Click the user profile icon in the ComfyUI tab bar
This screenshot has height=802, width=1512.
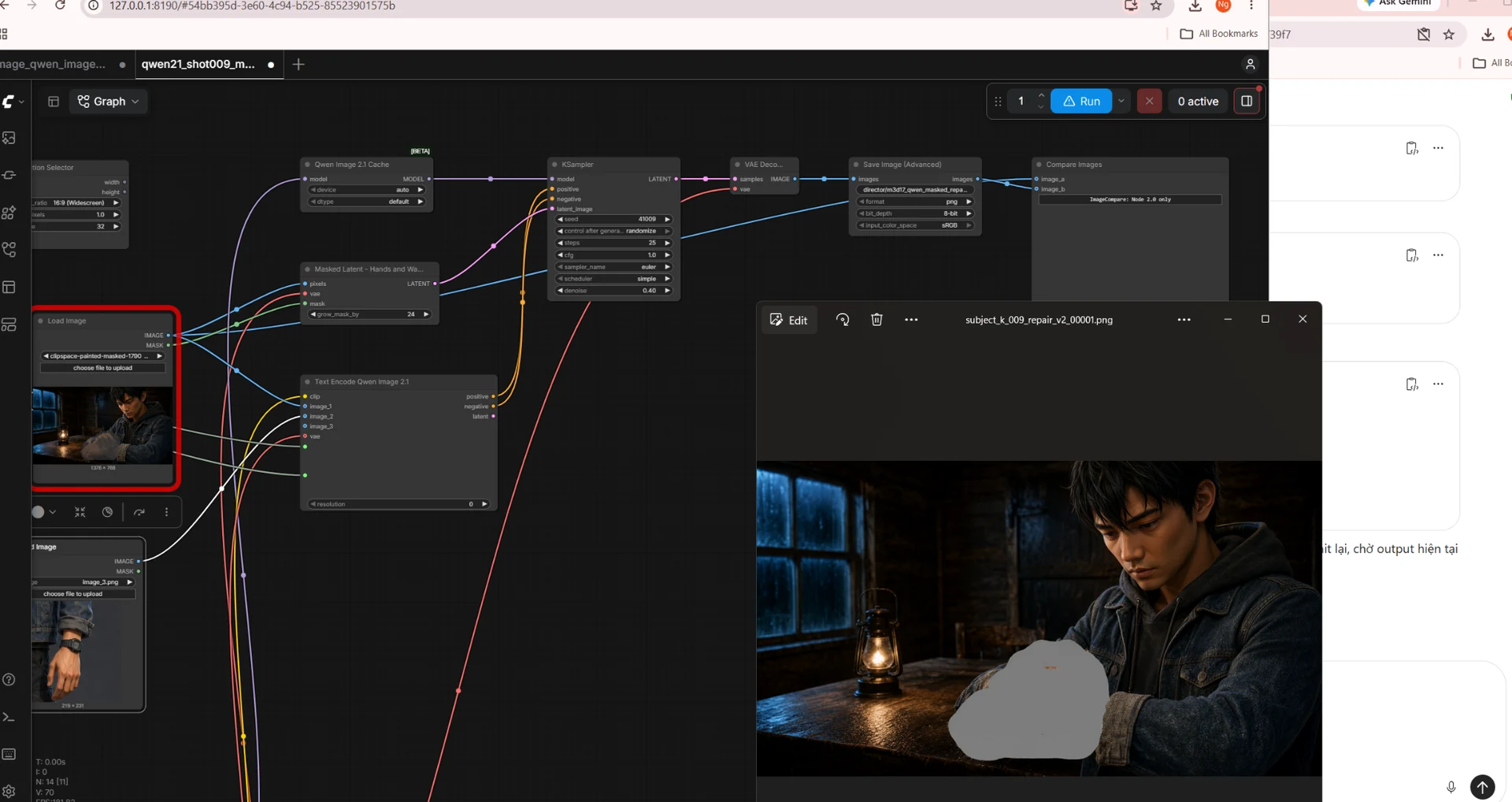[1251, 65]
